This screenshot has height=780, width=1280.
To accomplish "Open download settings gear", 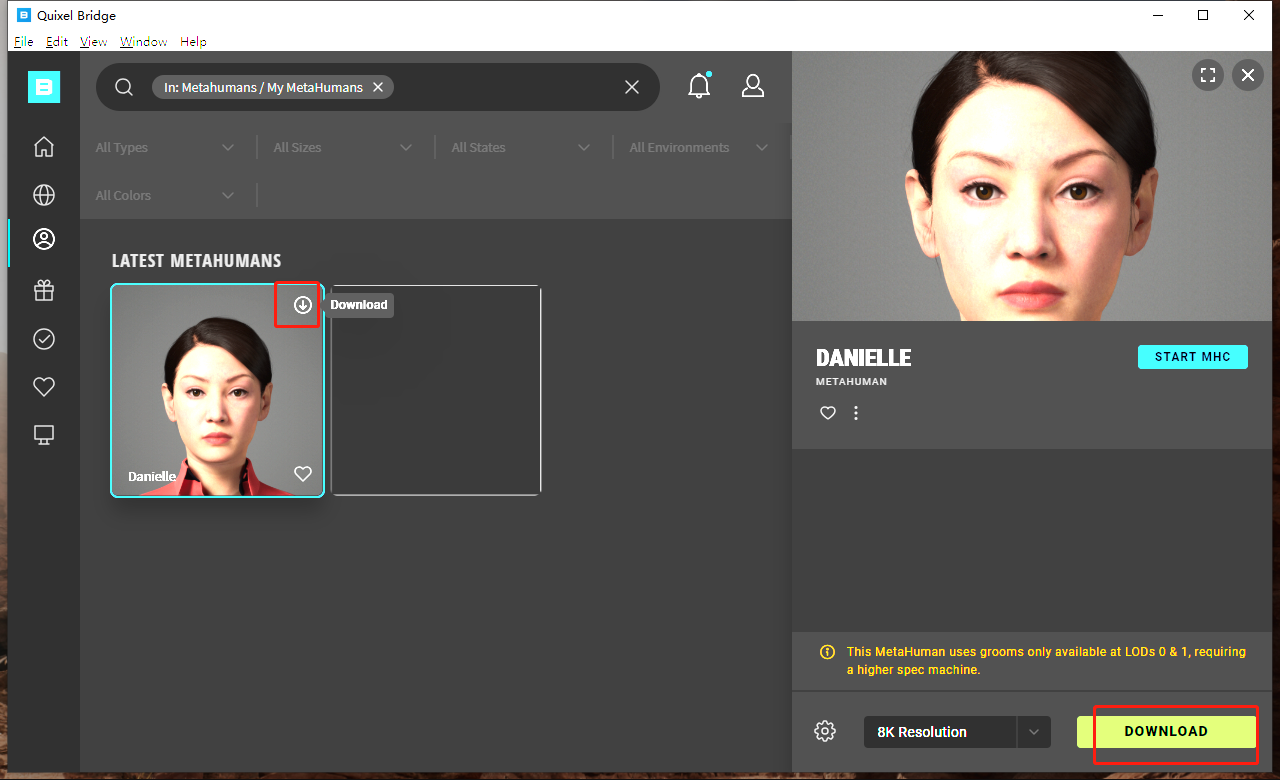I will [825, 731].
